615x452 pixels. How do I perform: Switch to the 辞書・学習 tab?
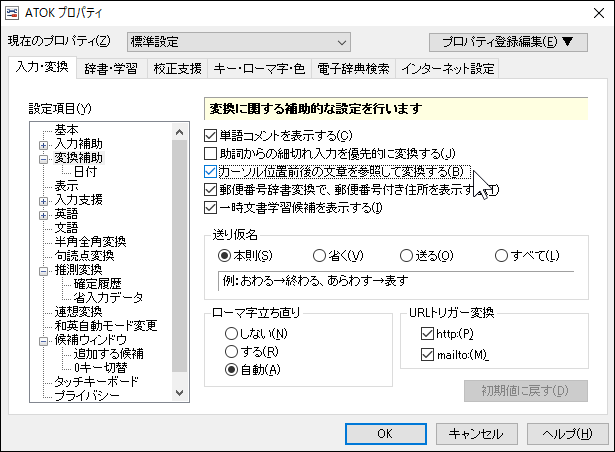click(111, 69)
